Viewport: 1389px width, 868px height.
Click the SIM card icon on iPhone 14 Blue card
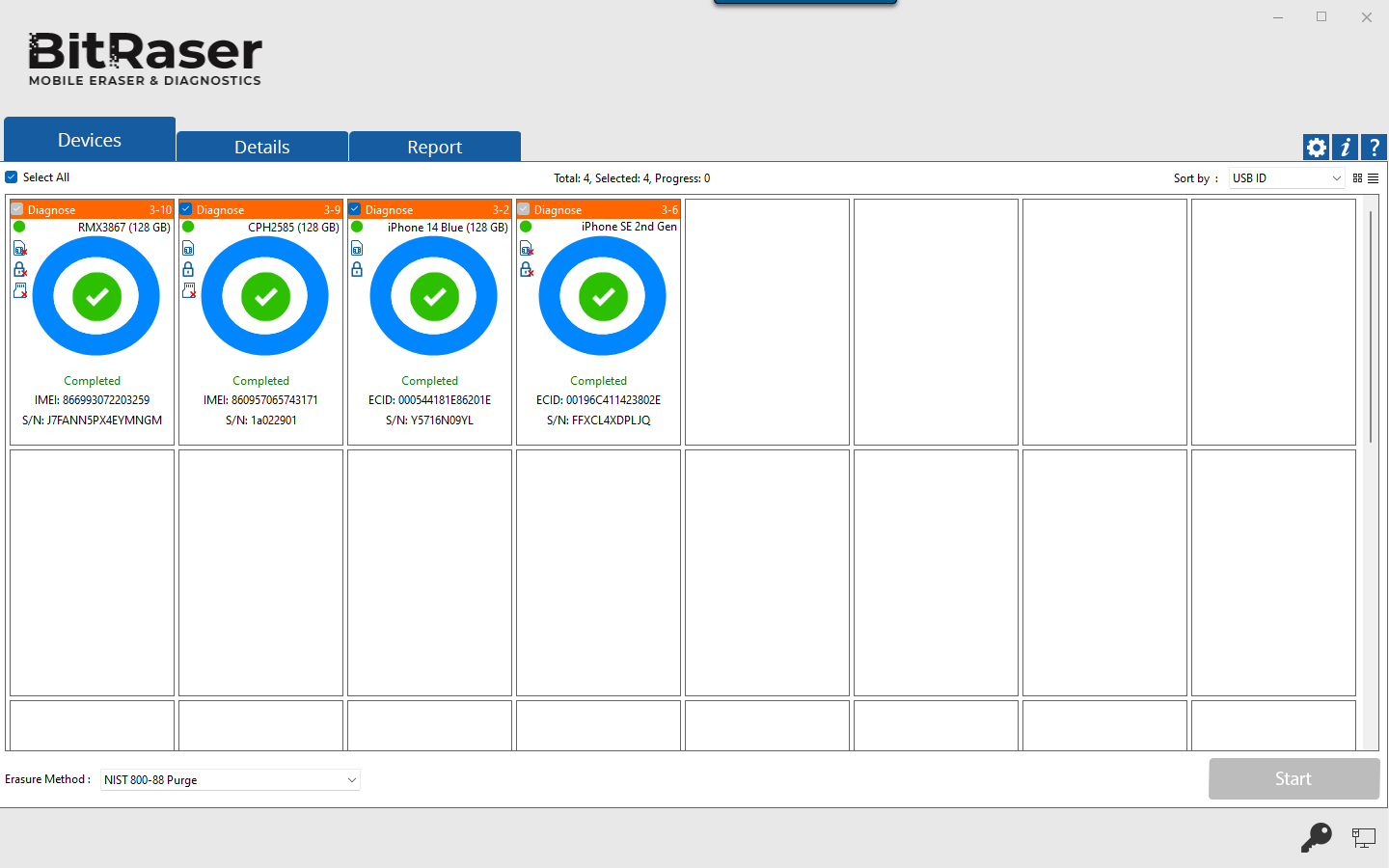tap(357, 249)
